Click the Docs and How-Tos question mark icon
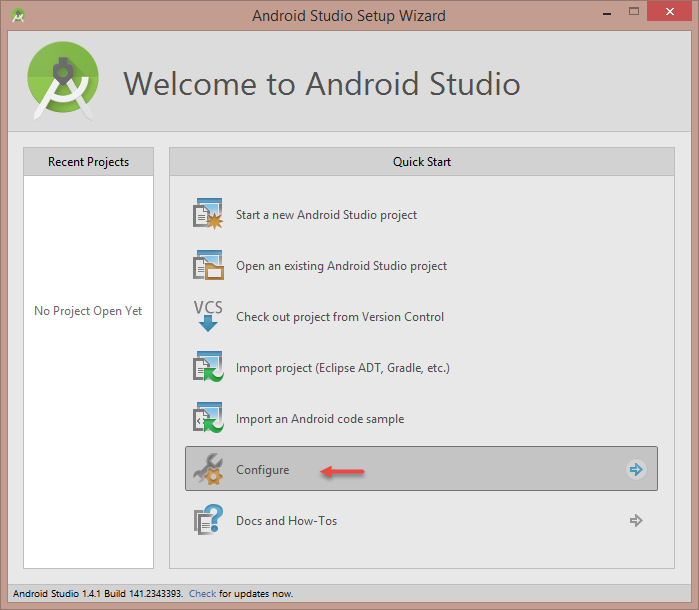 207,521
